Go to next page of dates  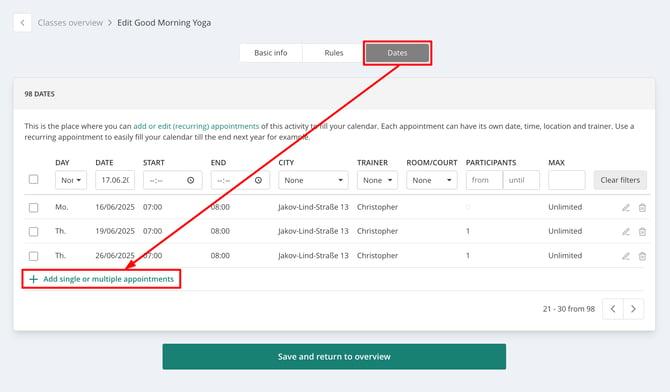(633, 309)
